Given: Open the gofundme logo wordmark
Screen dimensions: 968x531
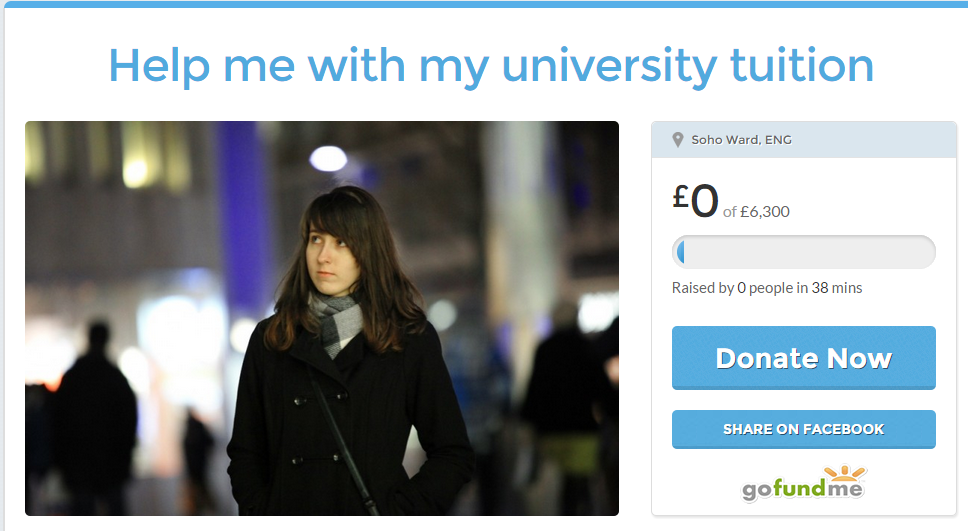Looking at the screenshot, I should click(x=803, y=489).
